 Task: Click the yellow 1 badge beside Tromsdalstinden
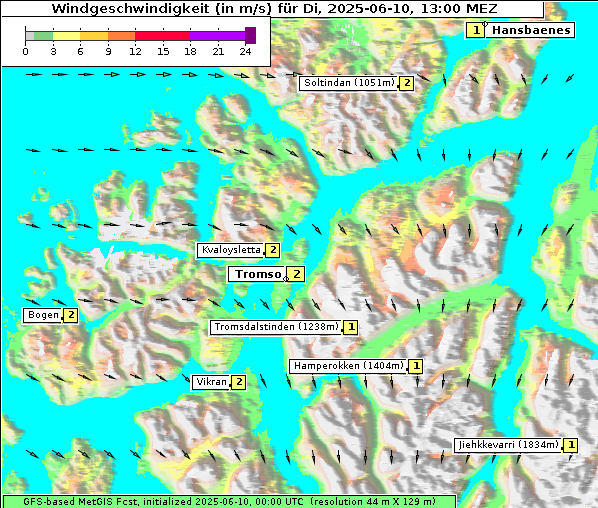(x=350, y=327)
